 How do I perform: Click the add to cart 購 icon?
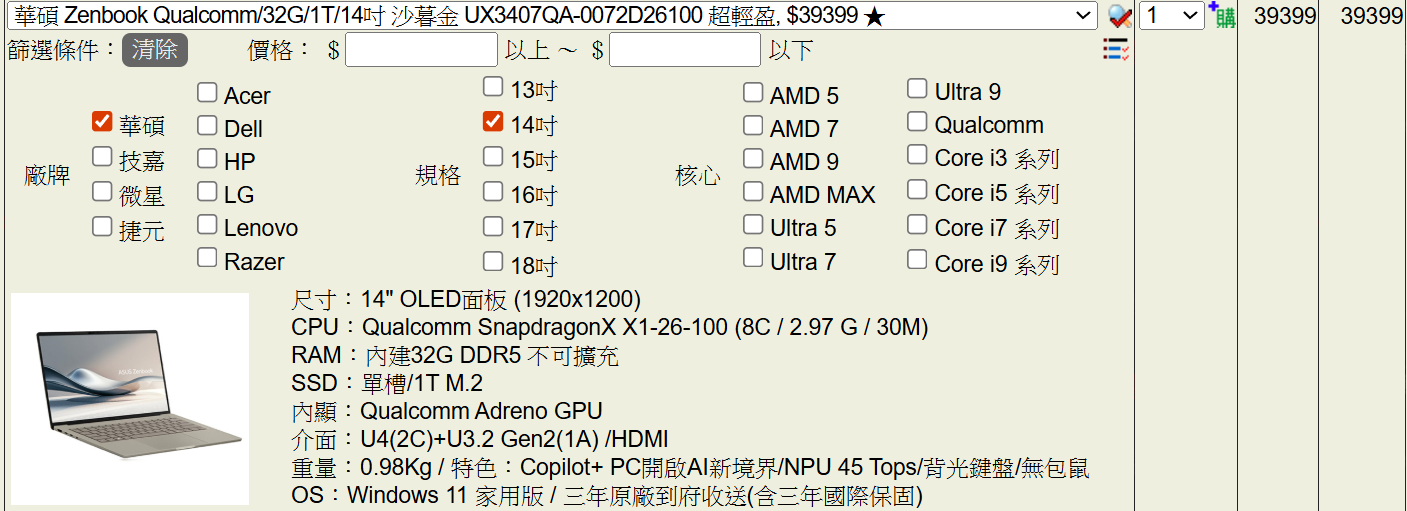pos(1222,15)
